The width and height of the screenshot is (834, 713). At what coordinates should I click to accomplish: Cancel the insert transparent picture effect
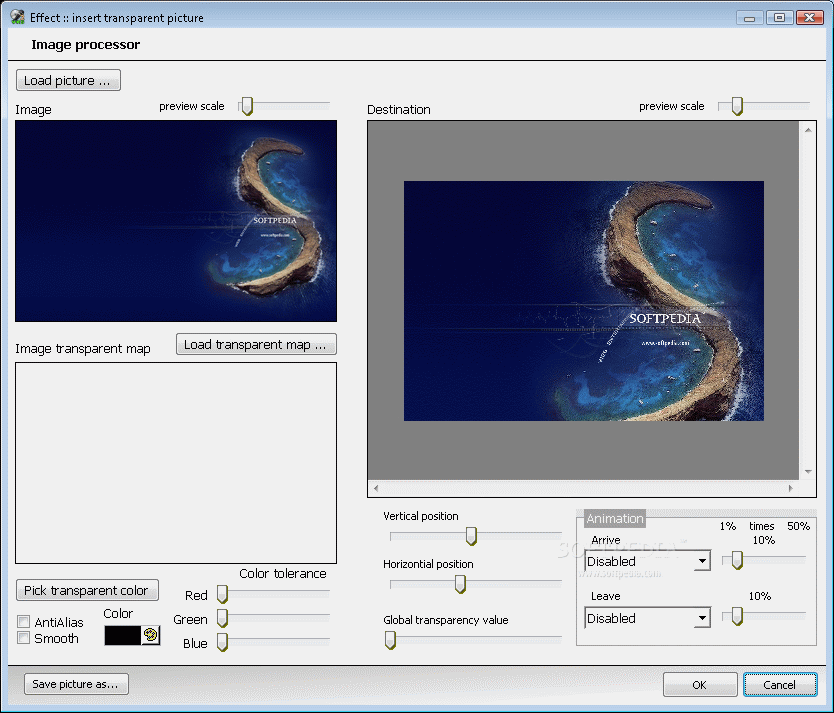point(780,684)
